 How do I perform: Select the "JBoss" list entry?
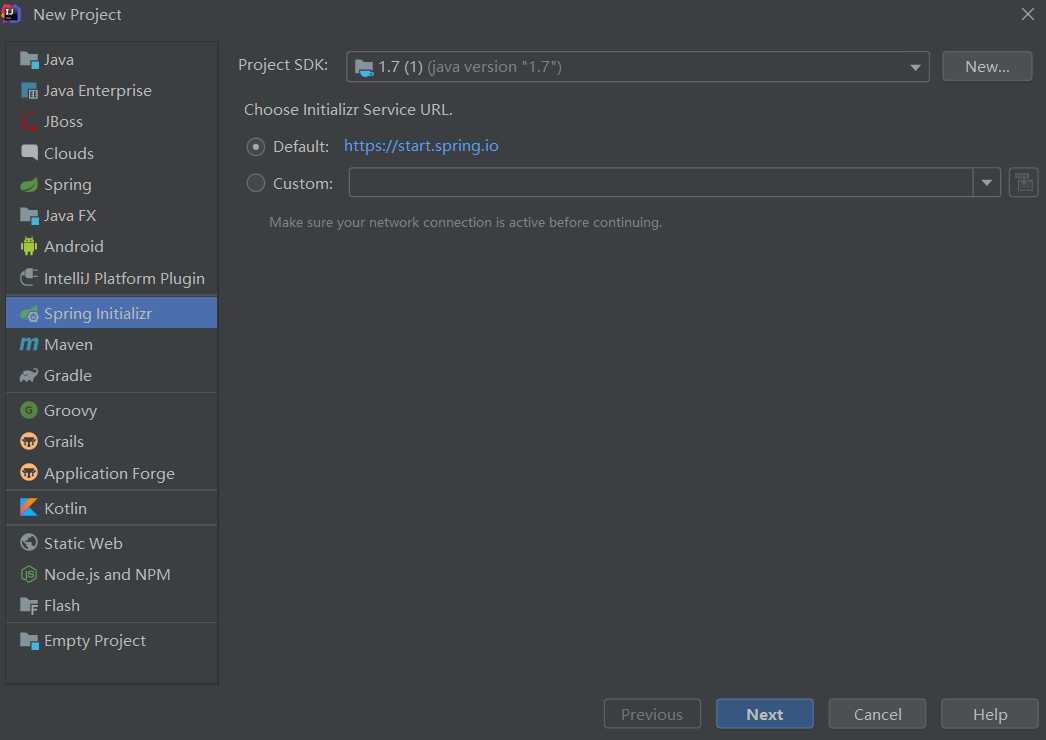(x=111, y=122)
